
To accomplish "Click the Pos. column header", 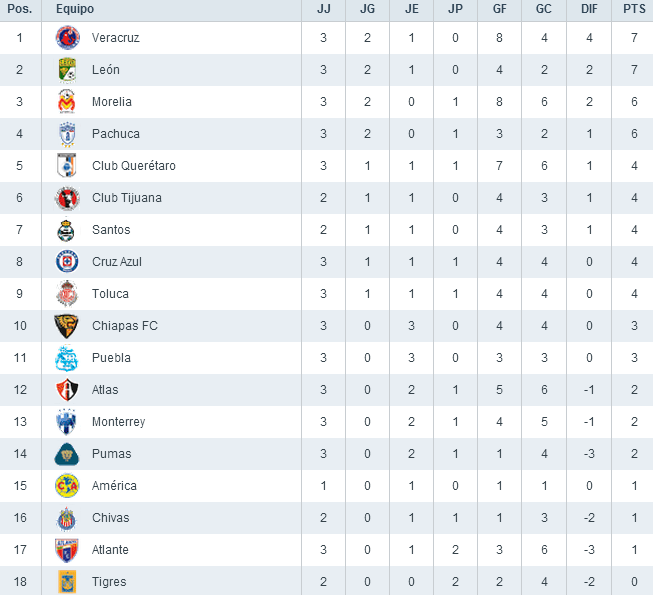I will pyautogui.click(x=20, y=9).
